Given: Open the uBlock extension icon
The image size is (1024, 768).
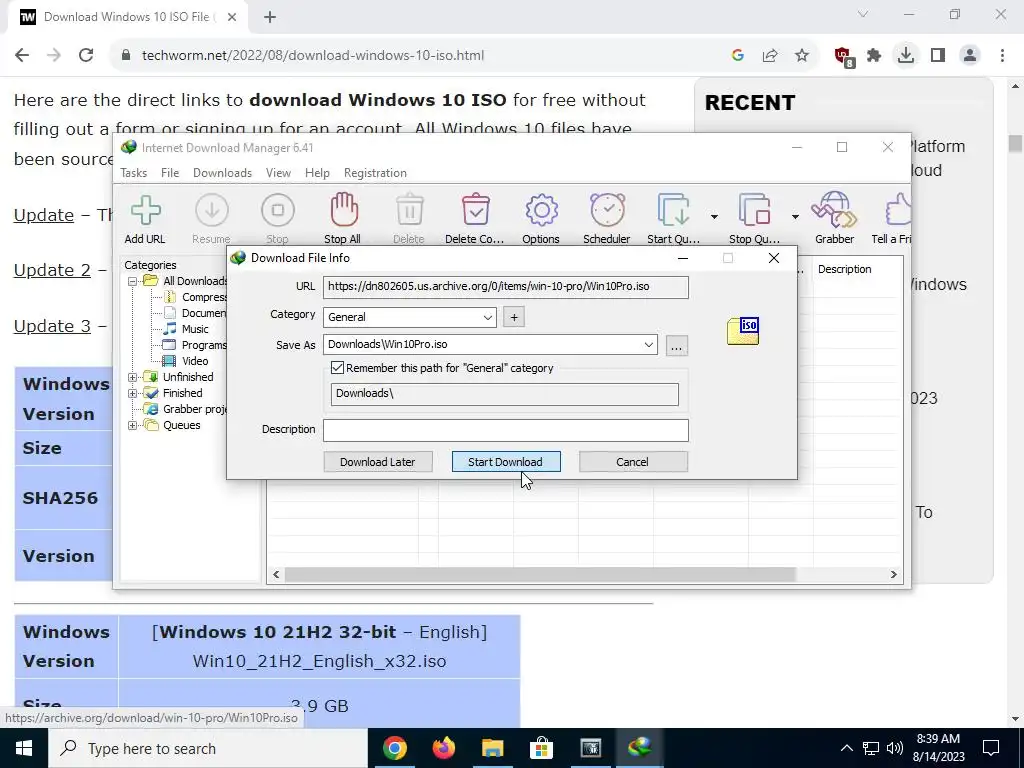Looking at the screenshot, I should click(844, 57).
